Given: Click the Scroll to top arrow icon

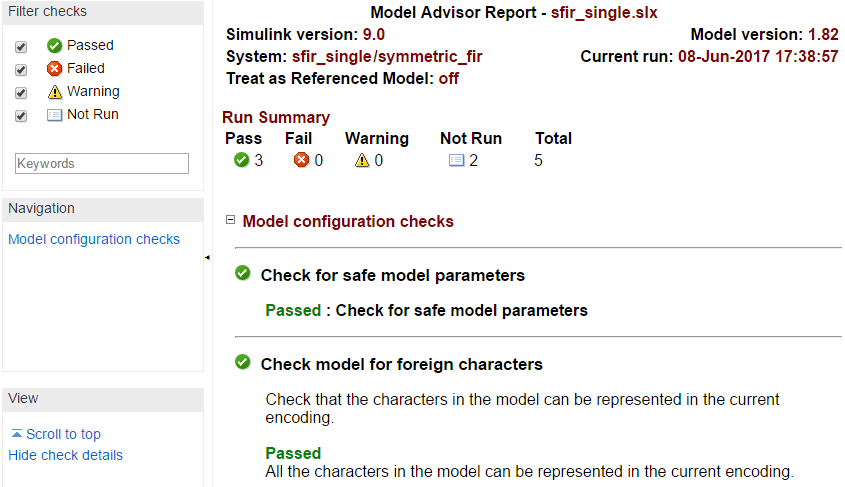Looking at the screenshot, I should pos(17,433).
